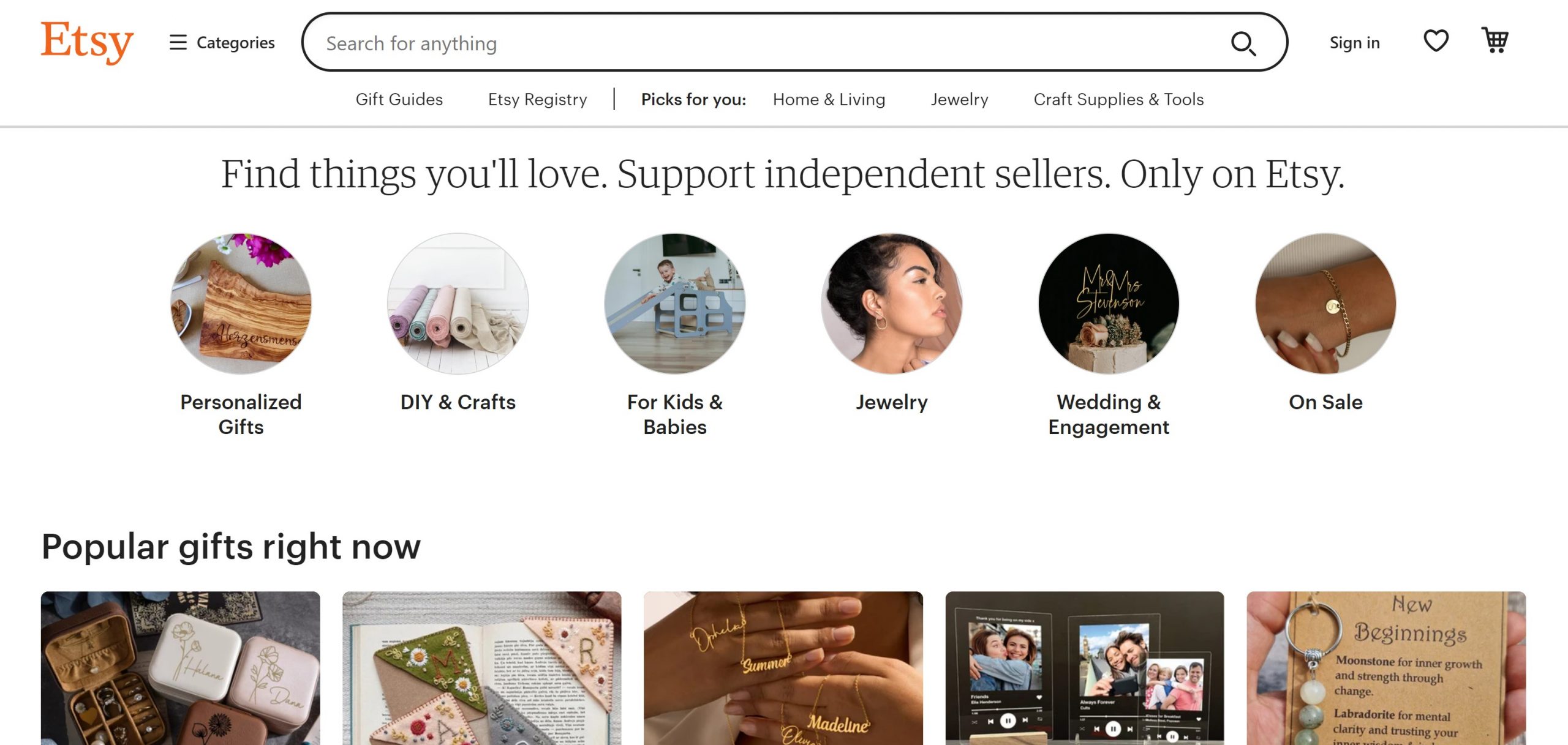Choose the DIY & Crafts category circle
The image size is (1568, 745).
click(458, 304)
